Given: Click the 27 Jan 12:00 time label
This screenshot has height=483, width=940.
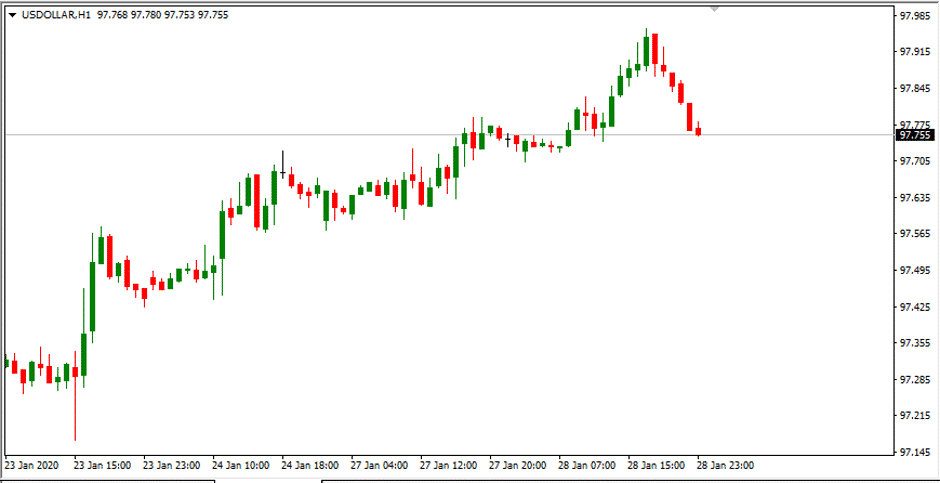Looking at the screenshot, I should [x=449, y=465].
